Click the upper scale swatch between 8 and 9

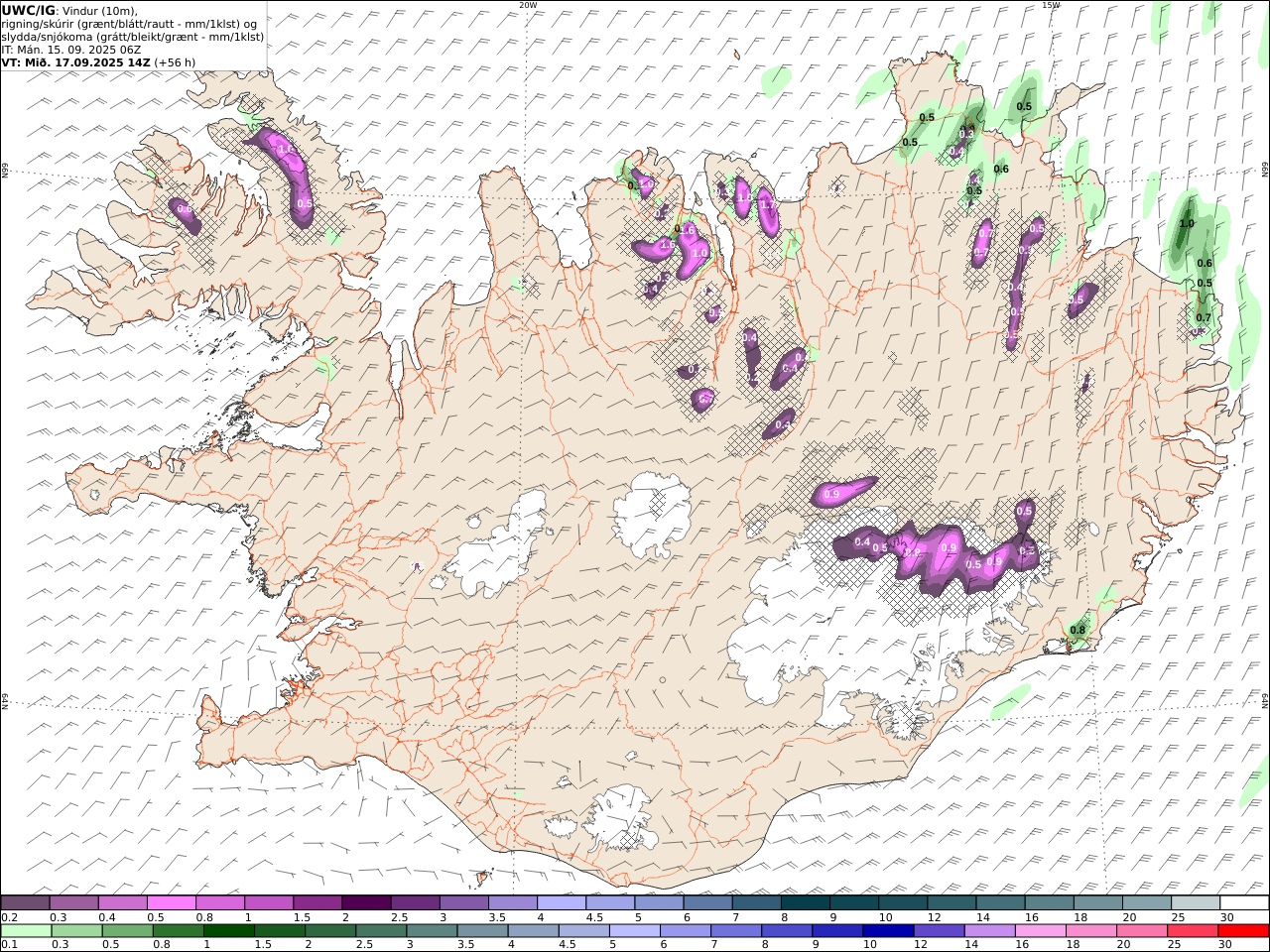806,902
